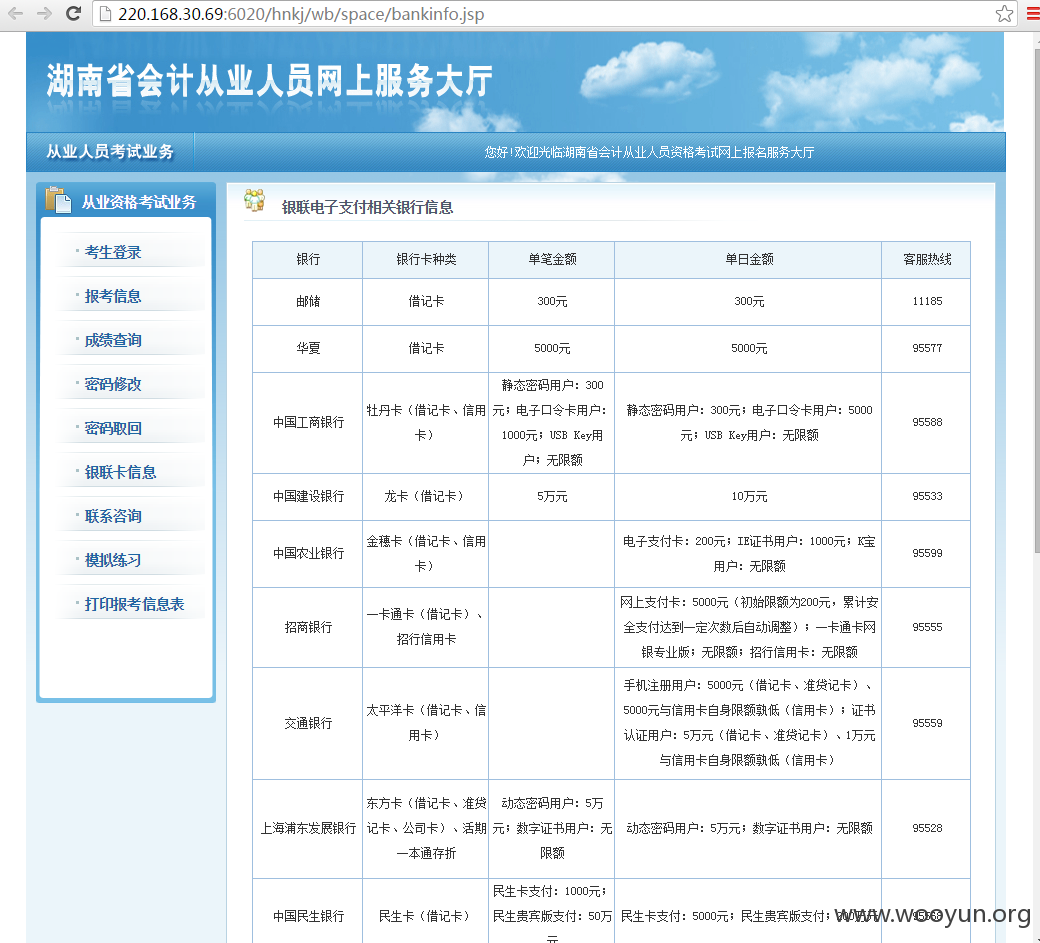
Task: Click the 中国工商银行 cell
Action: [308, 422]
